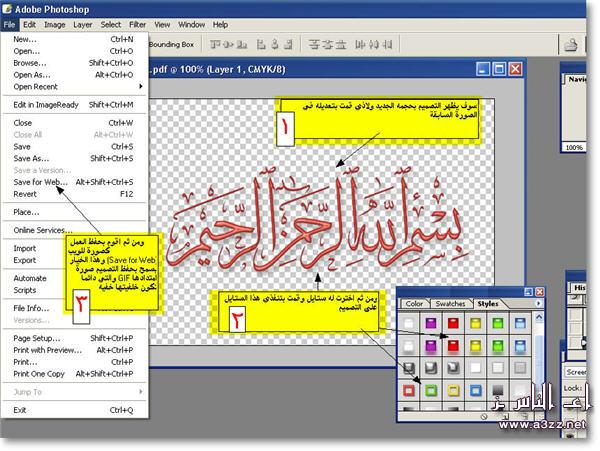
Task: Open the Filter menu
Action: [137, 24]
